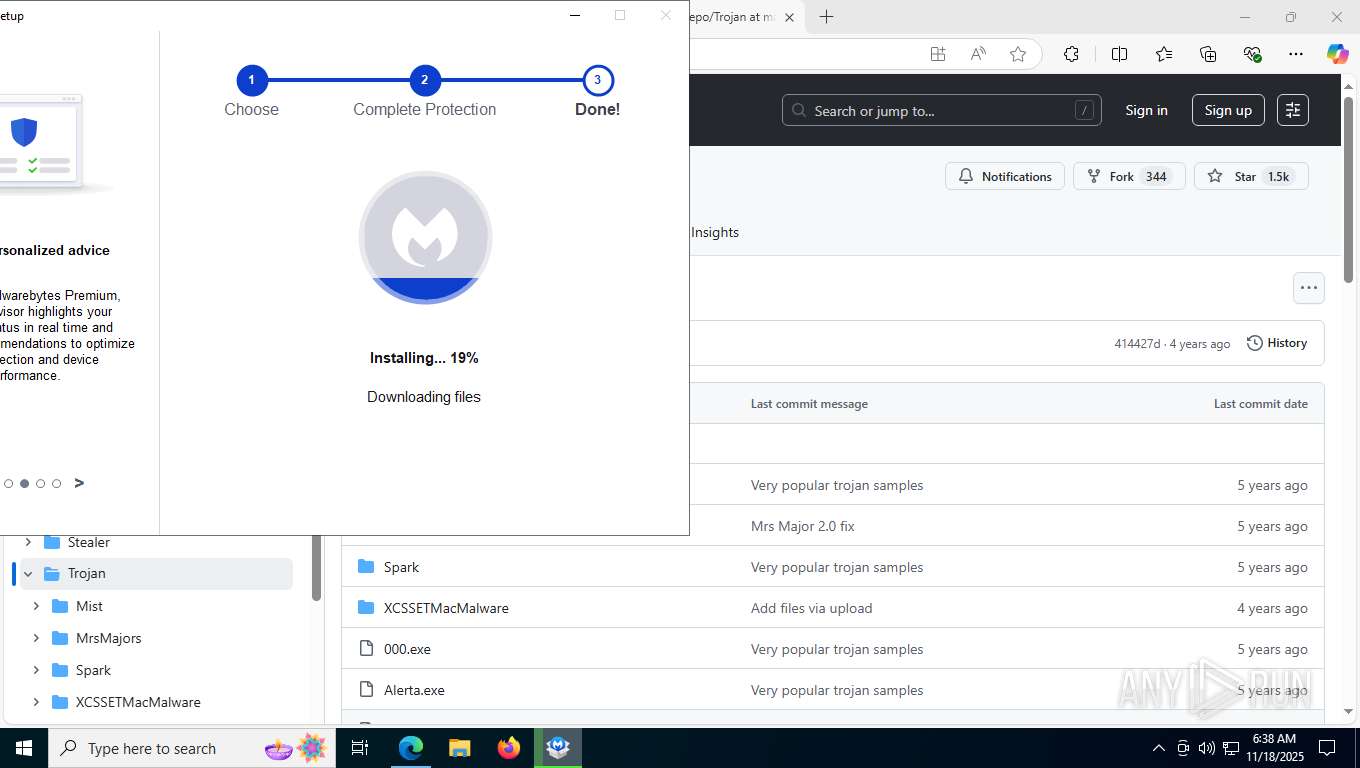Collapse the Trojan folder chevron
1360x768 pixels.
pos(28,574)
